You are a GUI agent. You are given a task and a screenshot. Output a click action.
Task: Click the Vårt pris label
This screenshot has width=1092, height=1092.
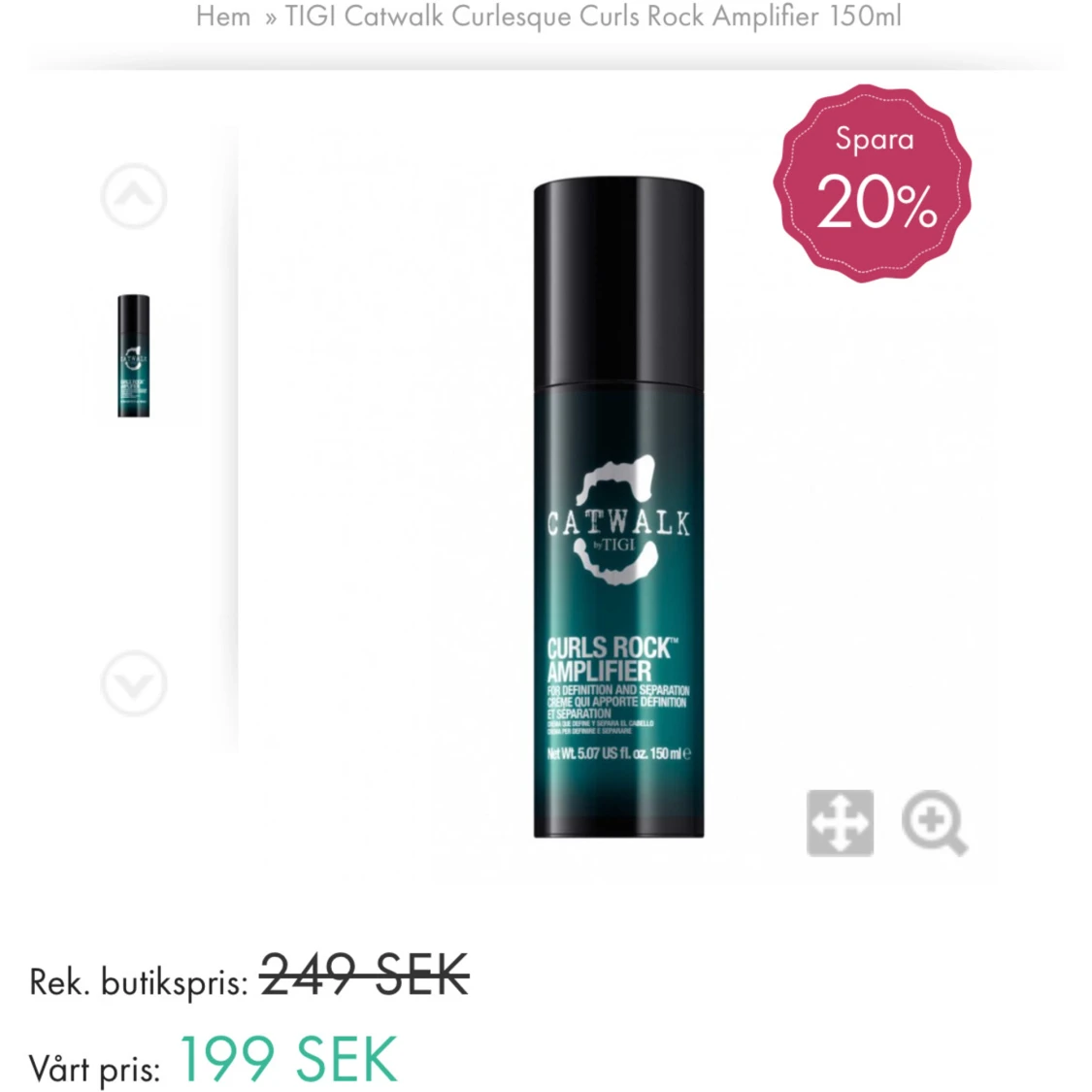click(x=95, y=1069)
